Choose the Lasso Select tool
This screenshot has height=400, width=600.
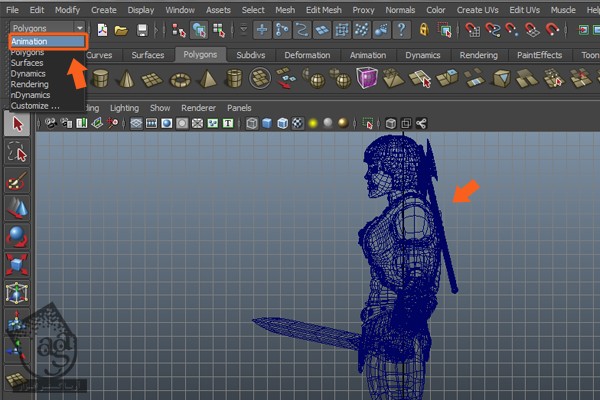17,152
